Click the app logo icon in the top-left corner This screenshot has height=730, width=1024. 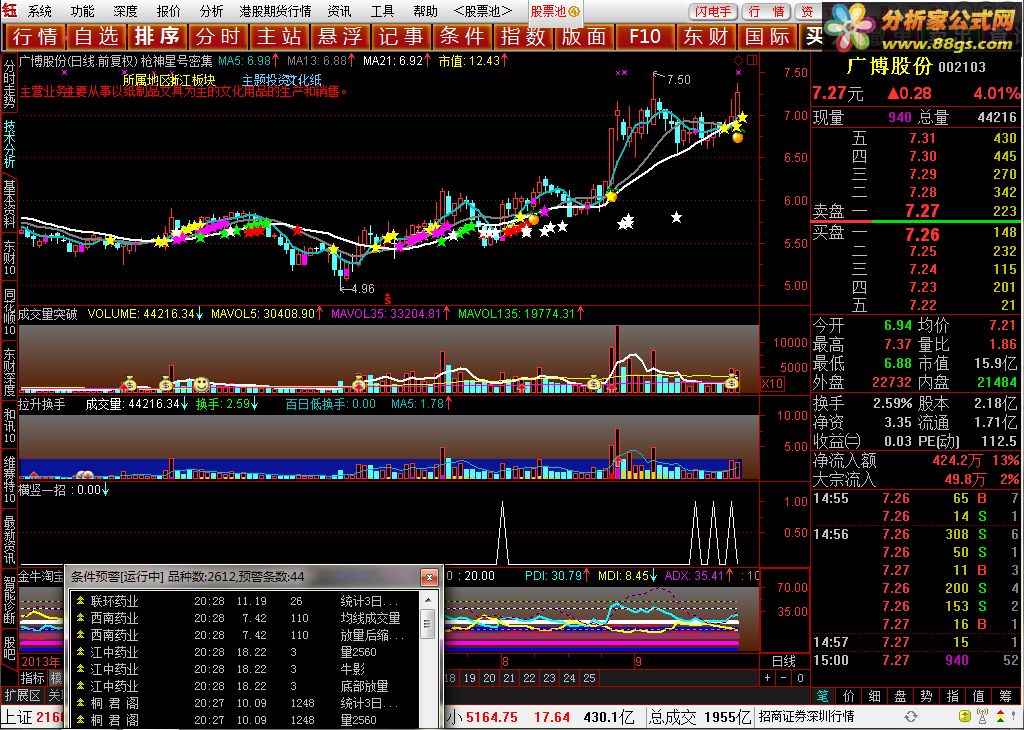[x=9, y=11]
